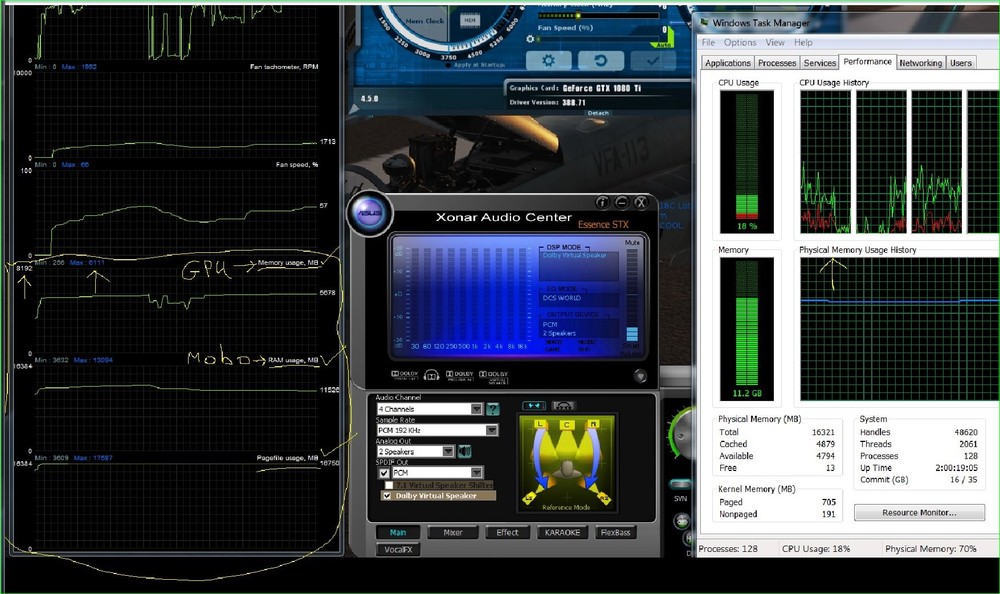This screenshot has height=594, width=1000.
Task: Open the Sample Rate dropdown
Action: pyautogui.click(x=491, y=430)
